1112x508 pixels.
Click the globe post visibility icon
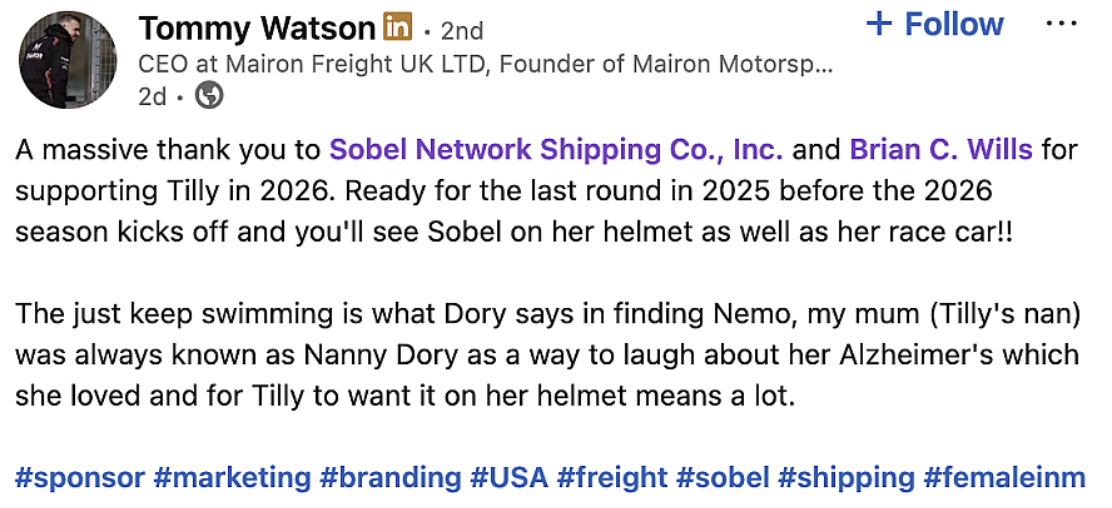[x=209, y=96]
